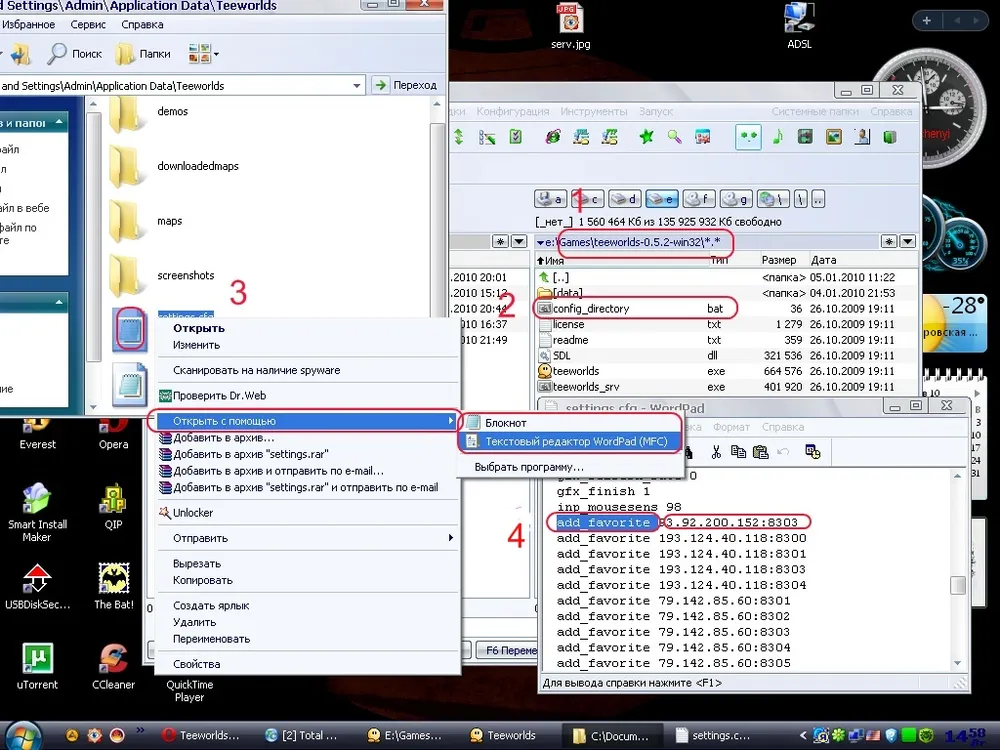The height and width of the screenshot is (750, 1000).
Task: Open CCleaner from the desktop
Action: click(x=113, y=664)
